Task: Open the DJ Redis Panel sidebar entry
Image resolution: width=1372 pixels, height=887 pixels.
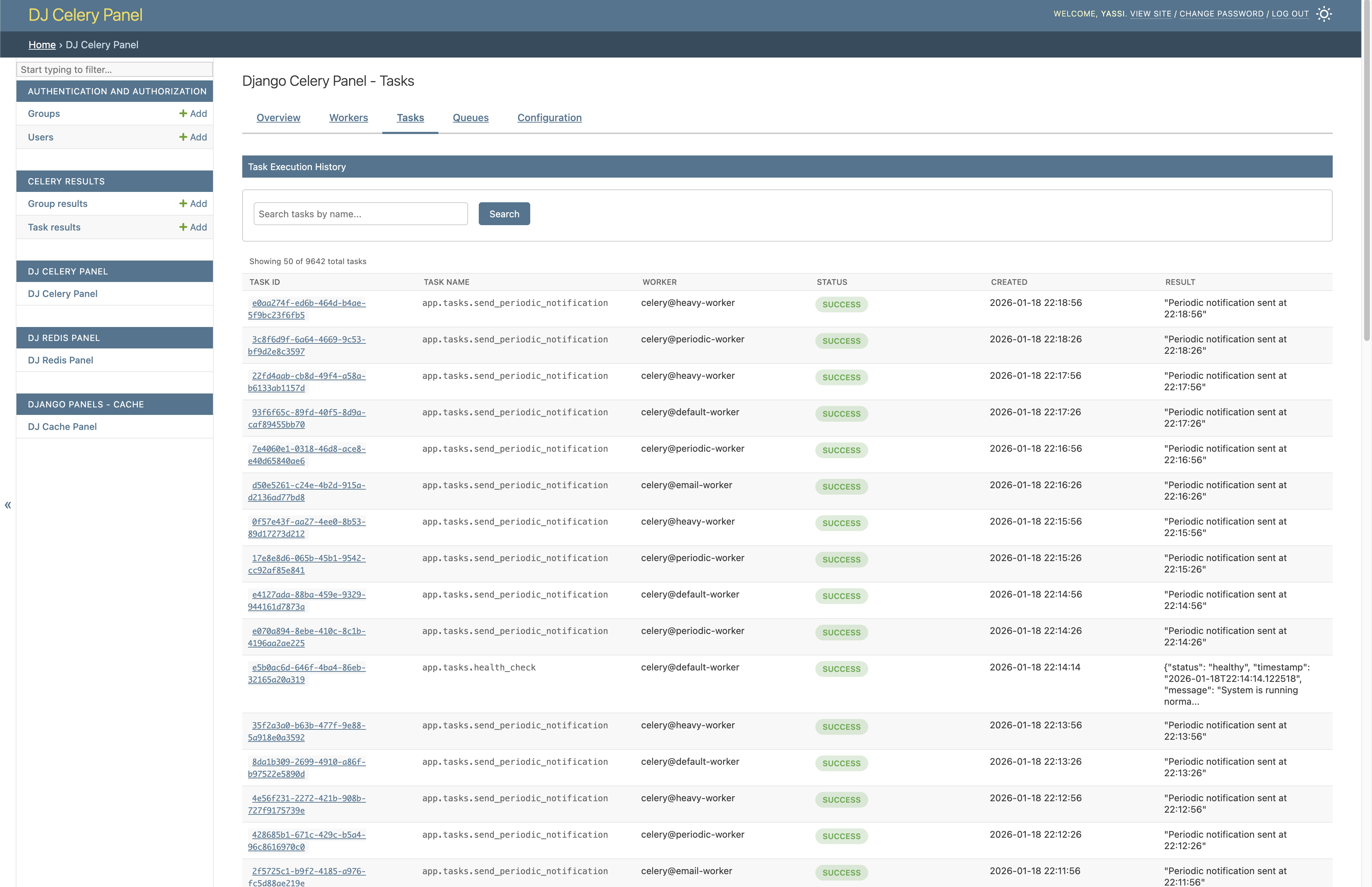Action: click(60, 360)
